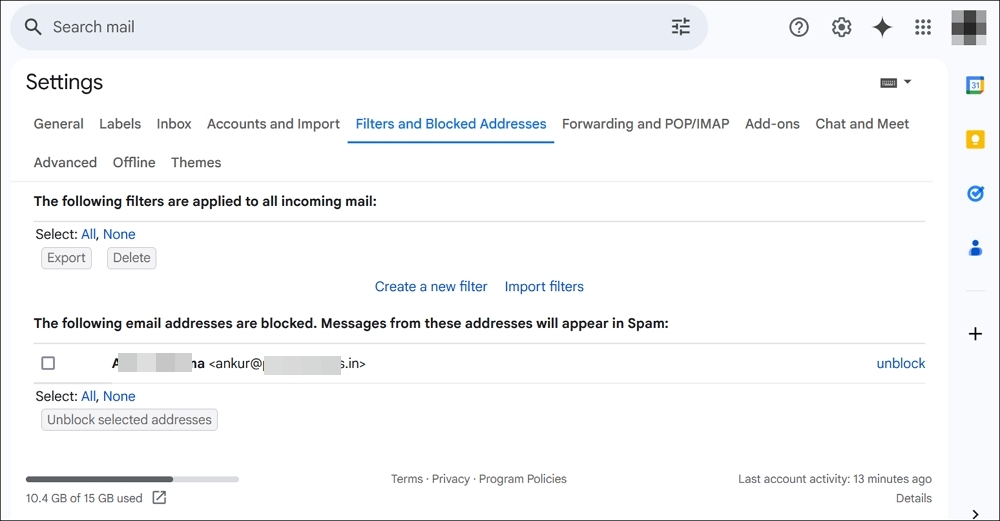1000x521 pixels.
Task: Click the 10.4 GB of 15 GB used text
Action: (x=84, y=498)
